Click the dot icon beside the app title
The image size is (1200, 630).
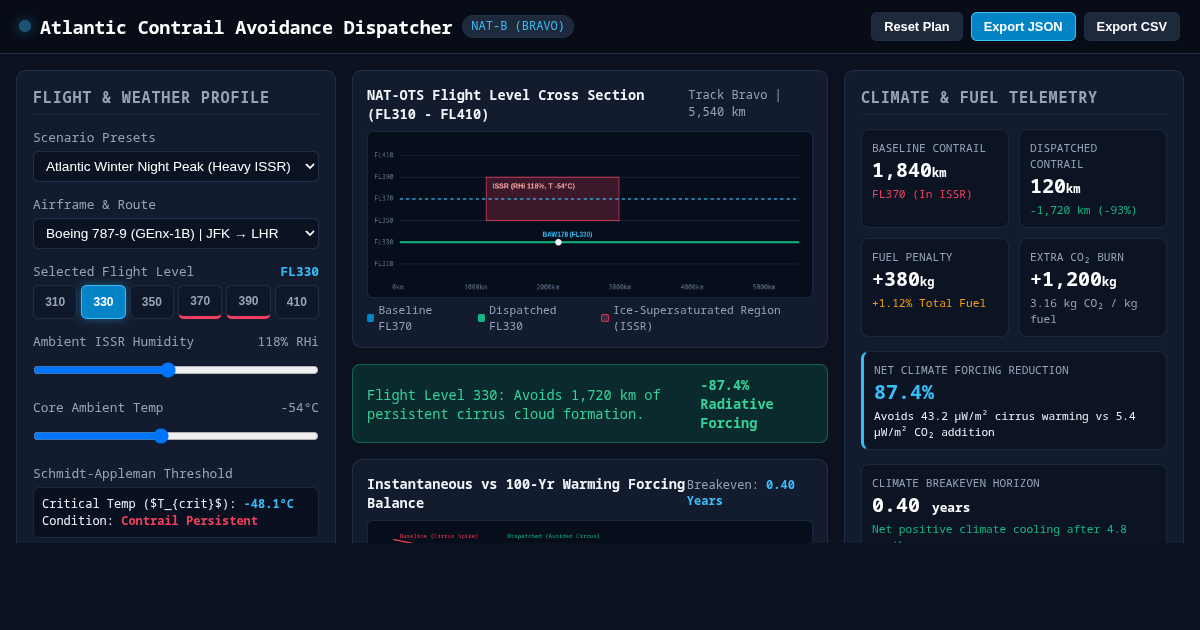tap(25, 26)
